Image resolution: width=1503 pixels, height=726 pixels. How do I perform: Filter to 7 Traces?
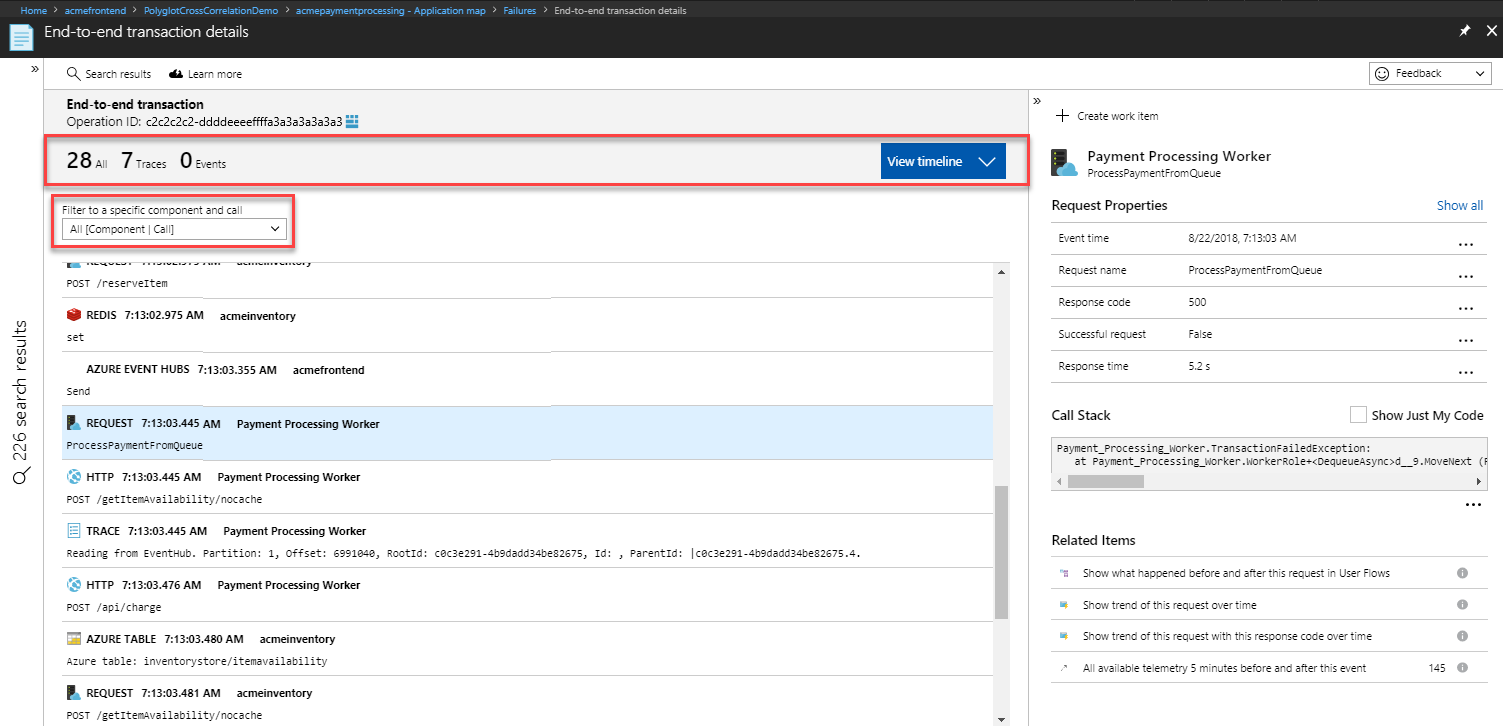click(144, 161)
